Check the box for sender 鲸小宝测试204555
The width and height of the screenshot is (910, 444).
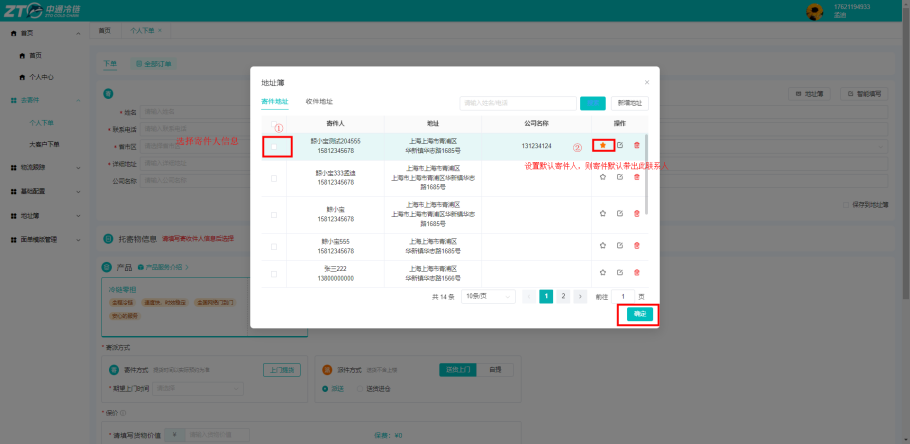click(274, 146)
